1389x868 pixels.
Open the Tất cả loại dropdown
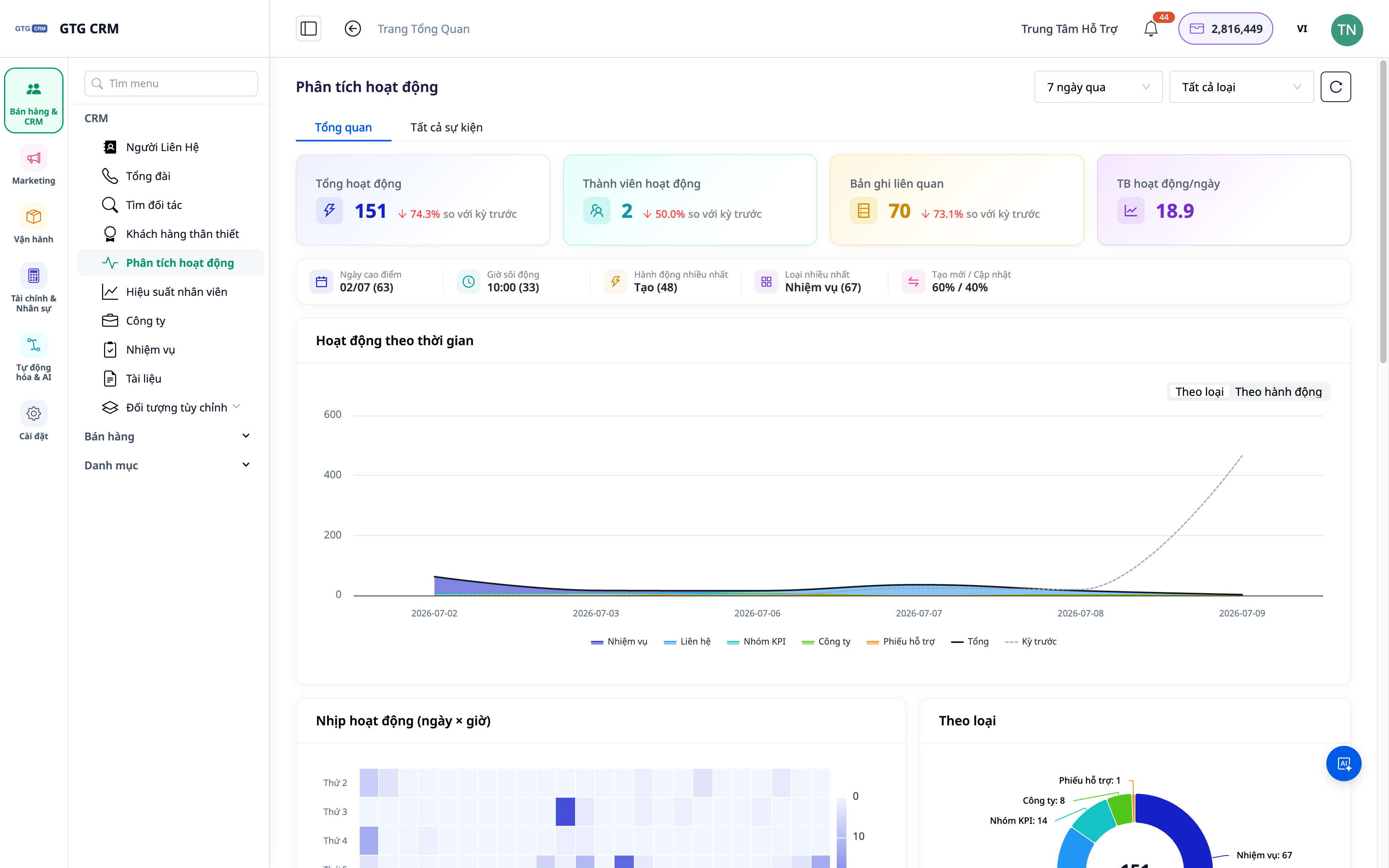coord(1241,87)
